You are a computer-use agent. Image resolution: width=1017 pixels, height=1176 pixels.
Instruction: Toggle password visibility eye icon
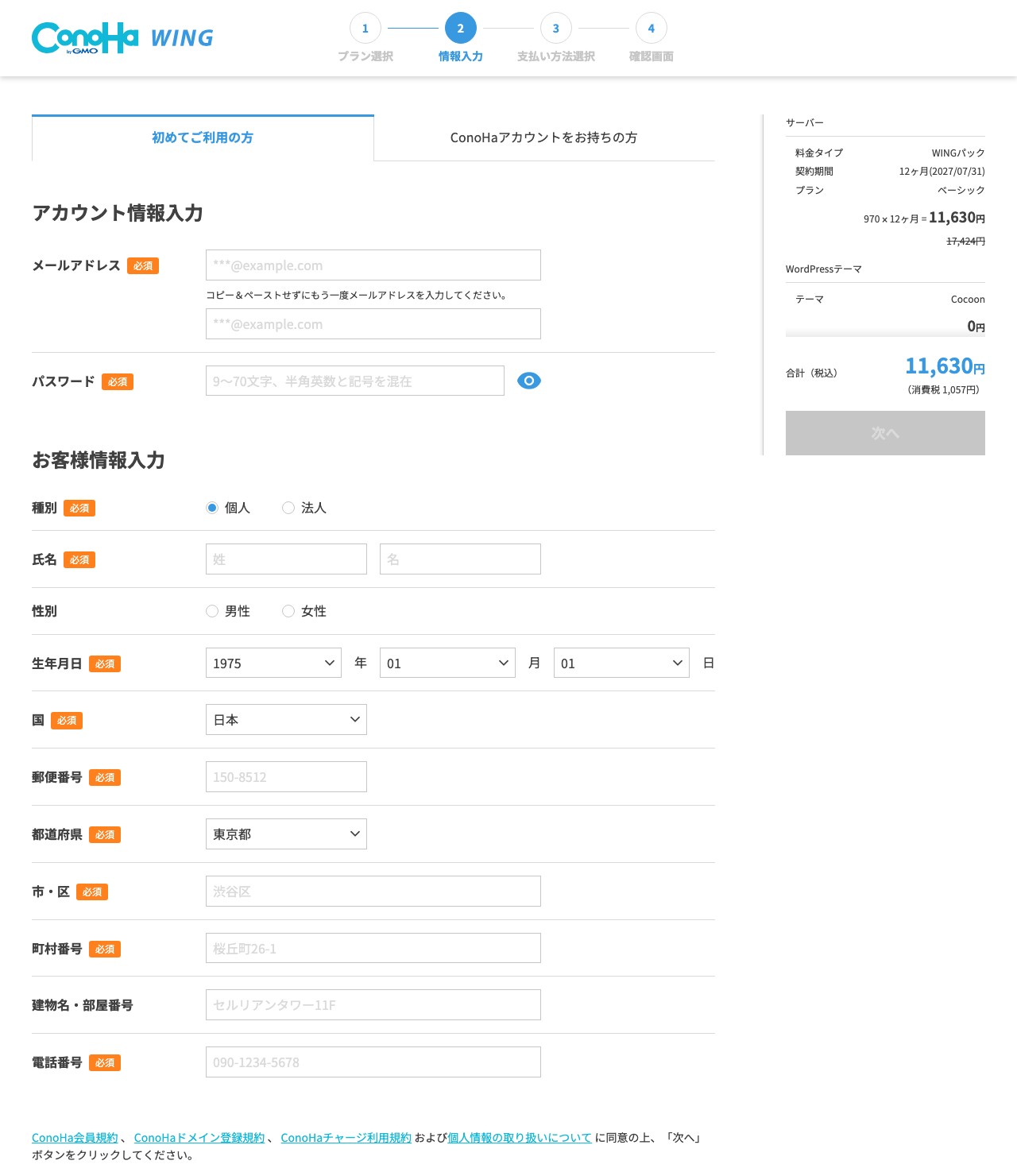click(529, 381)
